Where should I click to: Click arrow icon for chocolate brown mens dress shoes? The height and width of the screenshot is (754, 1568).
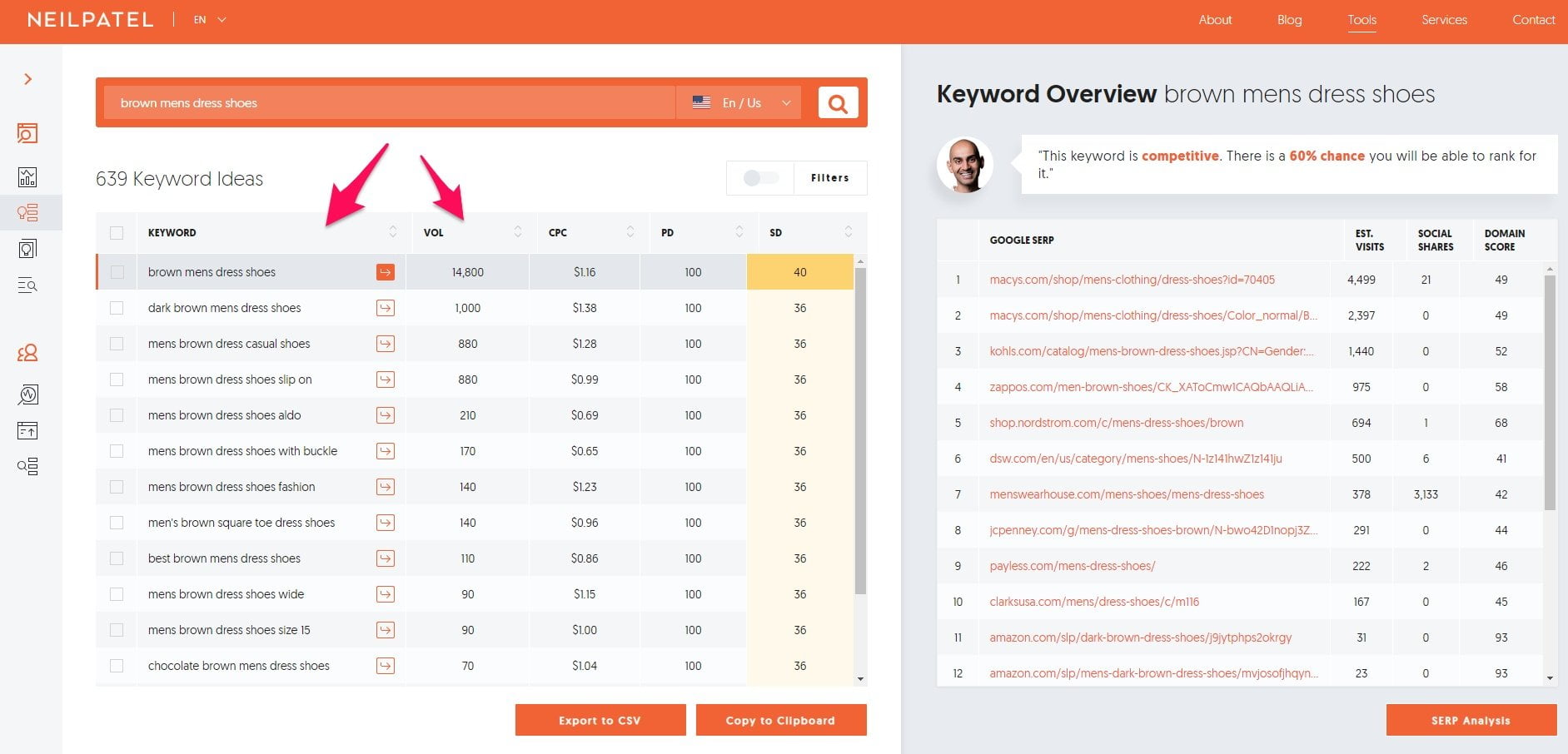point(386,666)
